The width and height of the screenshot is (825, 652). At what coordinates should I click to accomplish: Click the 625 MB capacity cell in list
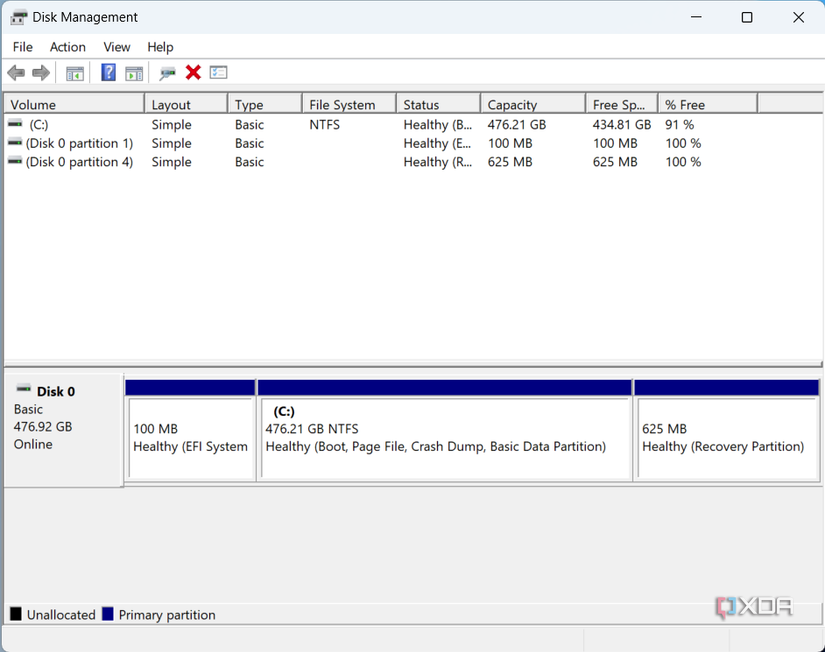coord(510,162)
